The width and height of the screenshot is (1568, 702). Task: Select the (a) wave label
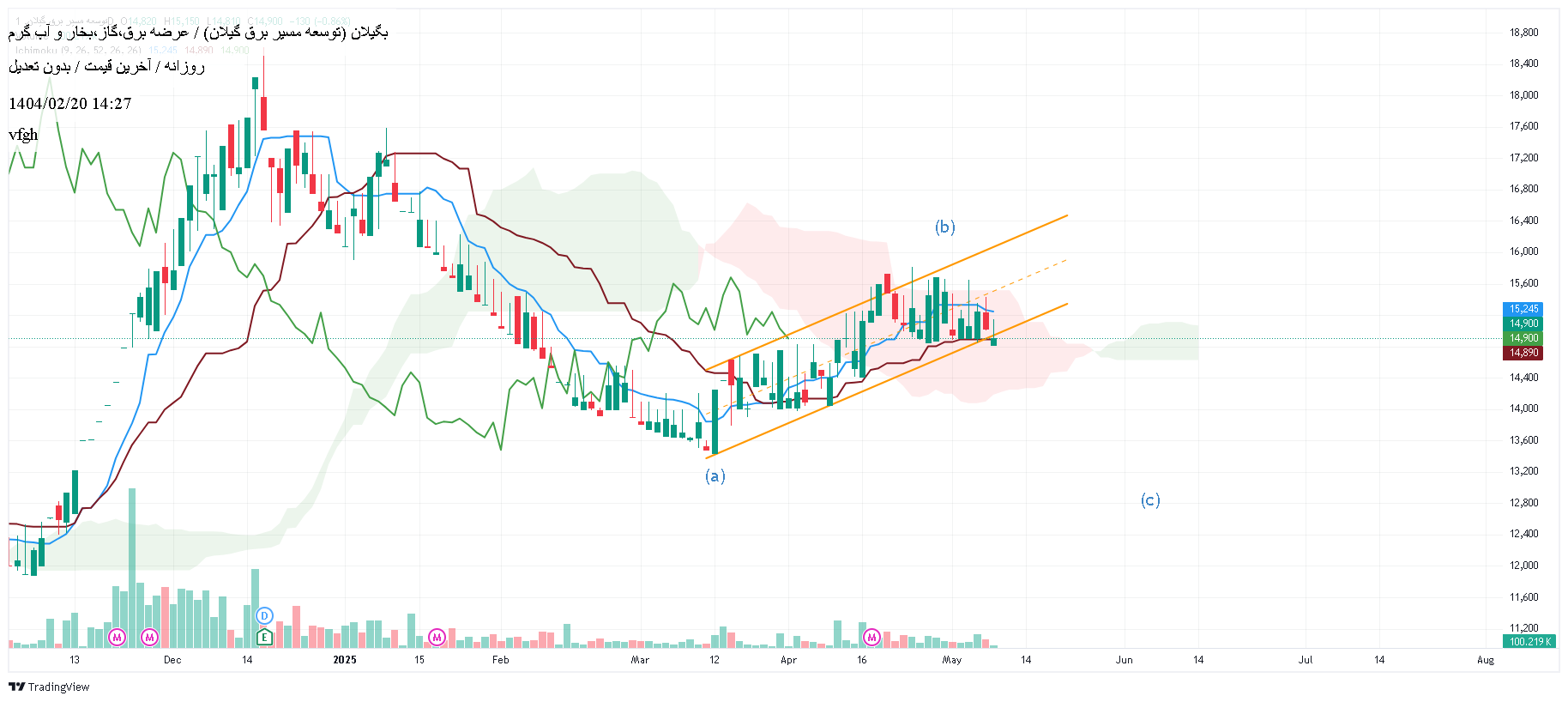coord(715,475)
